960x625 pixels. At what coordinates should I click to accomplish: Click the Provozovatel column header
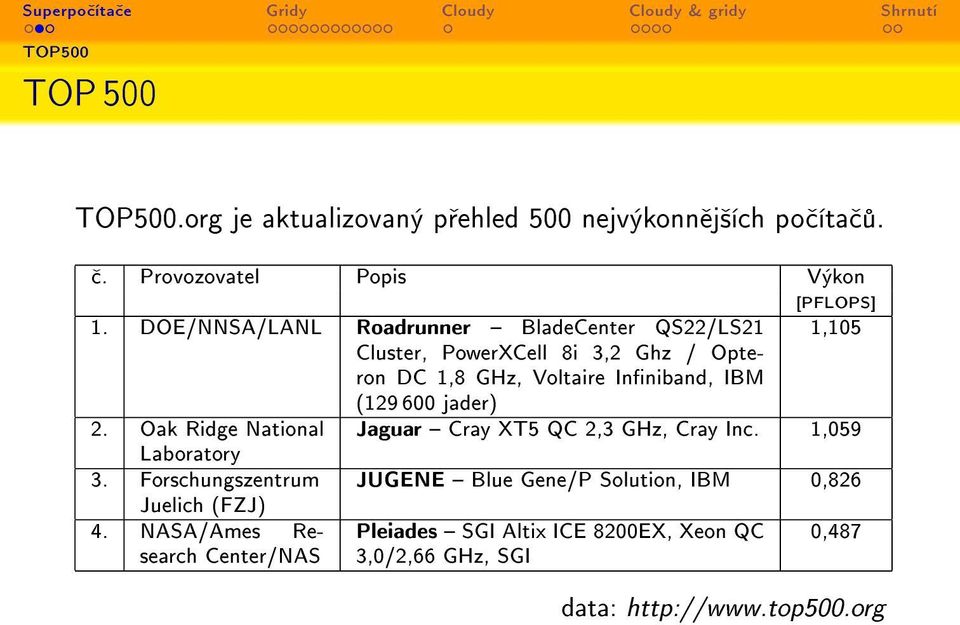200,277
